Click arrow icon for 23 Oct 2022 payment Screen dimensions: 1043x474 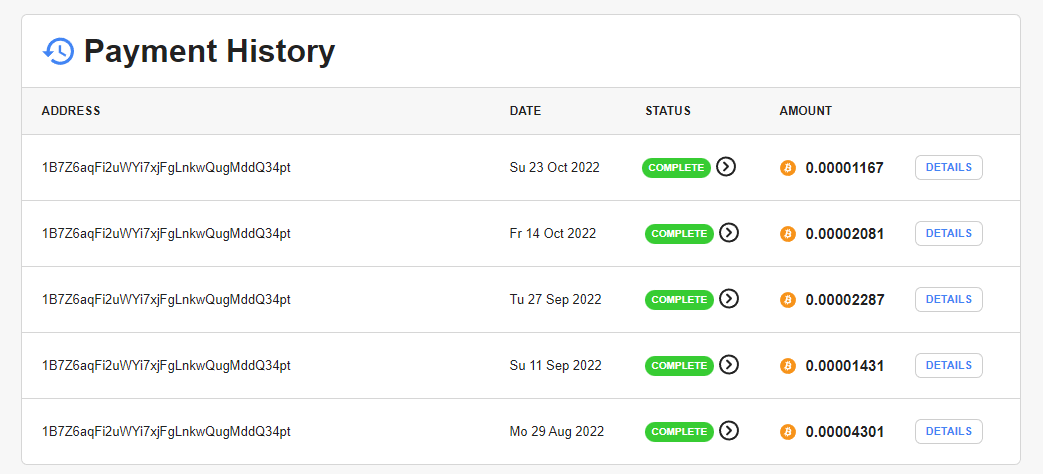click(x=727, y=167)
